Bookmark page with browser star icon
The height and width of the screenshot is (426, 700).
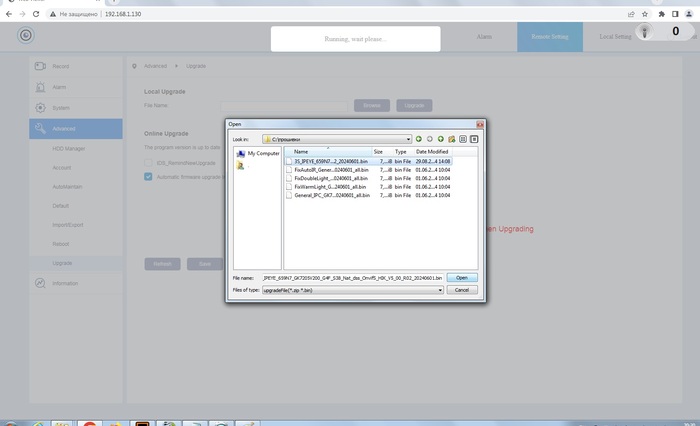tap(647, 14)
